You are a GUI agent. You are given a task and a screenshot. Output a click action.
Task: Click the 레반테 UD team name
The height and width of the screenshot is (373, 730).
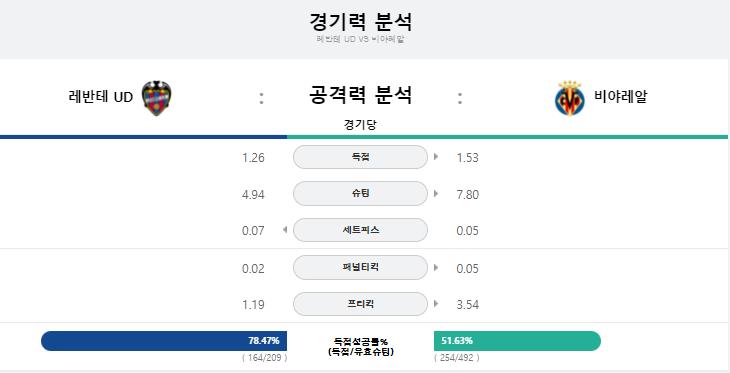point(101,97)
